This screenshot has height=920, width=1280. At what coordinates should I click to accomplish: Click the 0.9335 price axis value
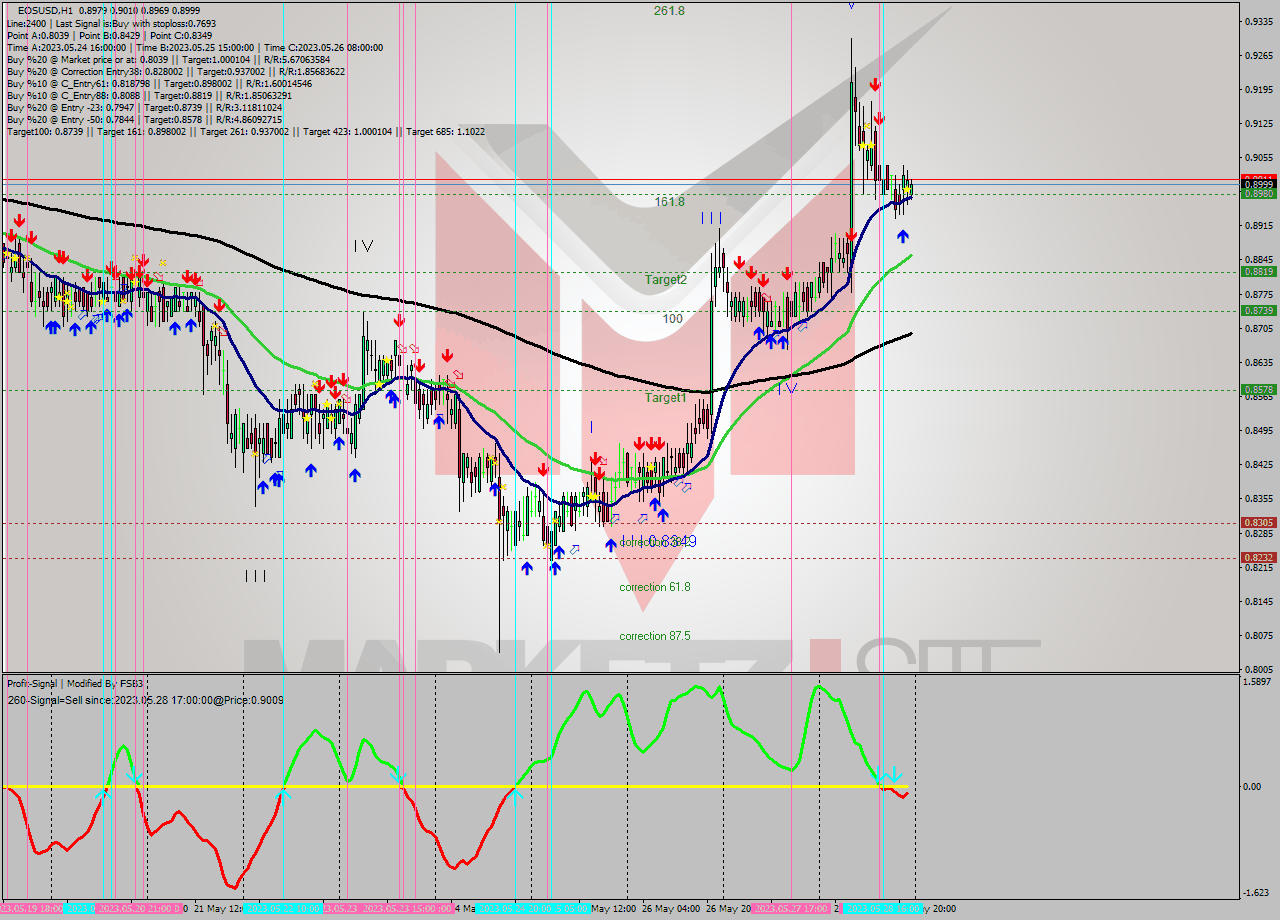1258,21
